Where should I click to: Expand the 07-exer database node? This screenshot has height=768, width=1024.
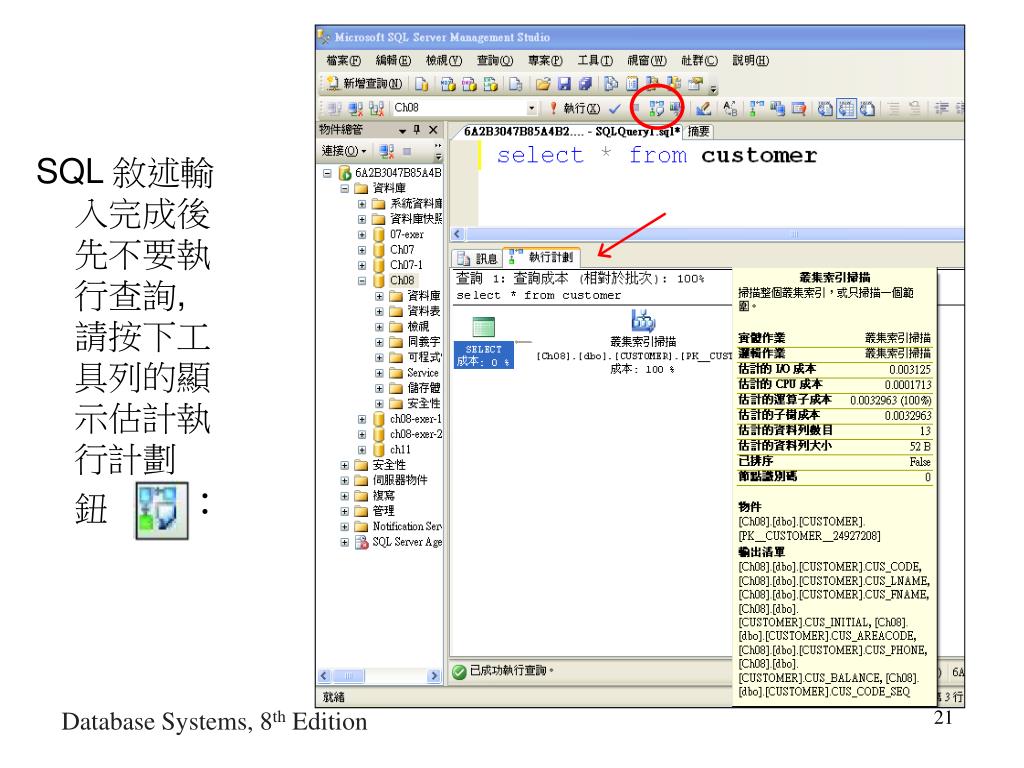[362, 234]
